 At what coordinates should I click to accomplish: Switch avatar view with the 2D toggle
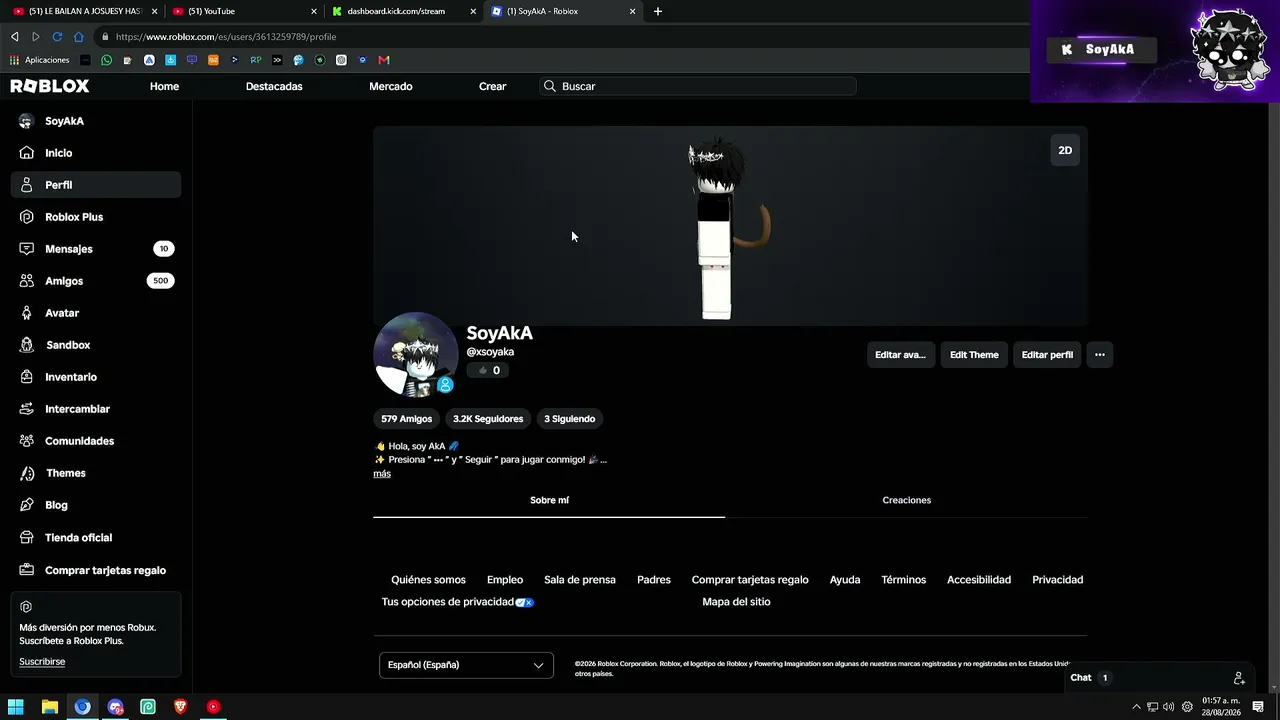point(1065,151)
